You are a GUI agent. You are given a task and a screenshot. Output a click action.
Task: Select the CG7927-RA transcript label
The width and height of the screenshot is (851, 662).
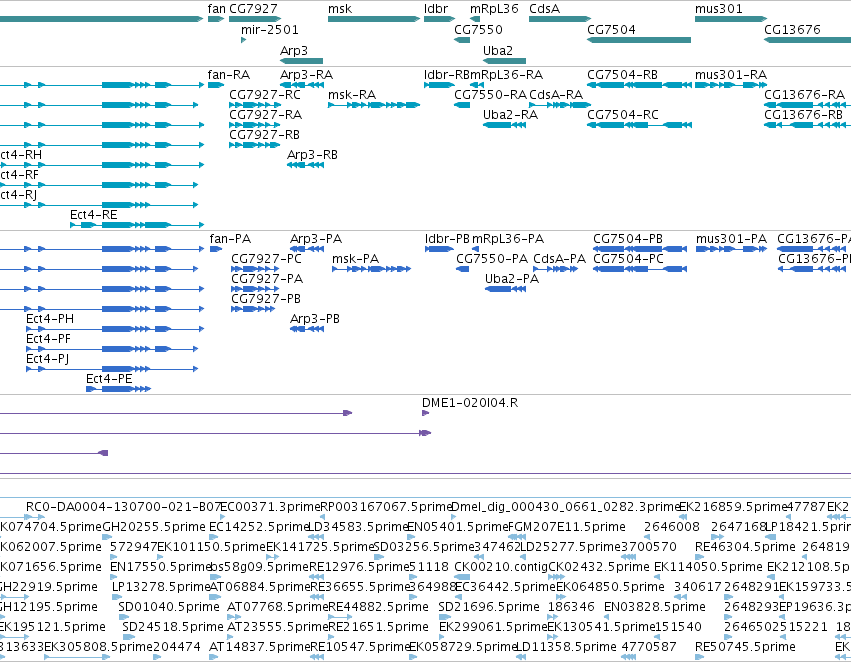(265, 115)
